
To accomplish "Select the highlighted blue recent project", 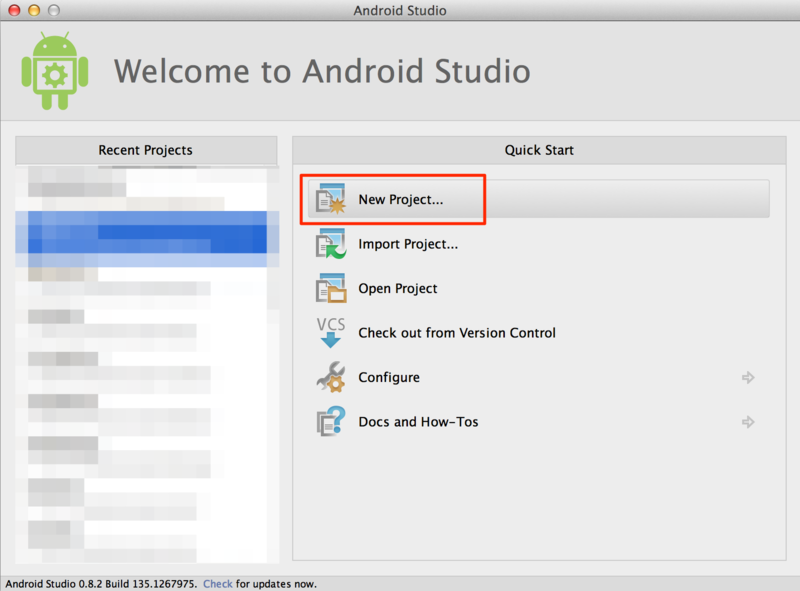I will pyautogui.click(x=147, y=239).
